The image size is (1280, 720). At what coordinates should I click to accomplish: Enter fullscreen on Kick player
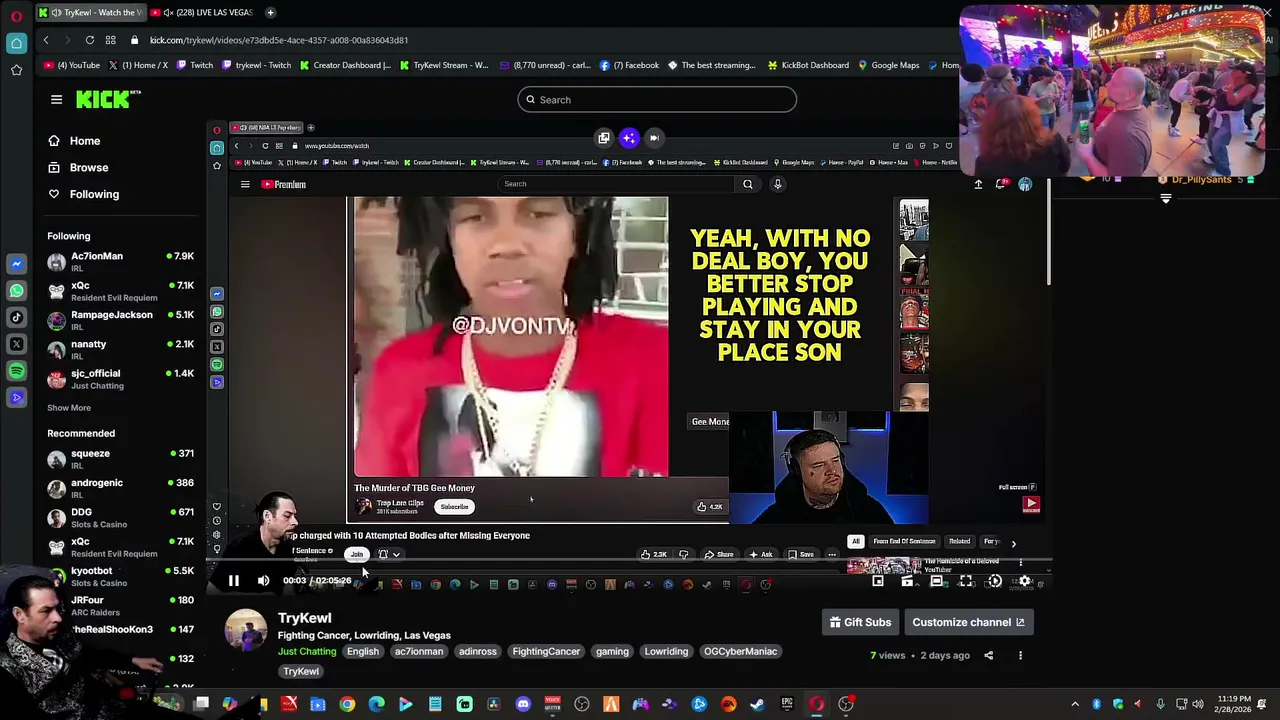[966, 581]
